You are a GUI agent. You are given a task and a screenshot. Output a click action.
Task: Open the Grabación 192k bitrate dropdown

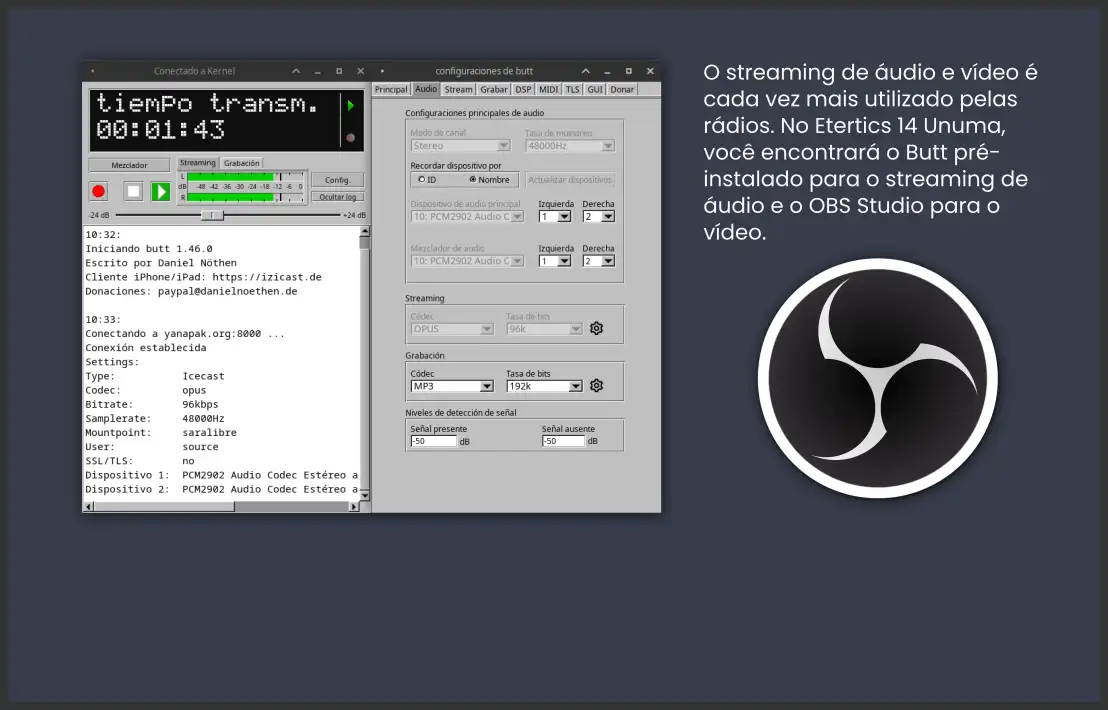[544, 386]
